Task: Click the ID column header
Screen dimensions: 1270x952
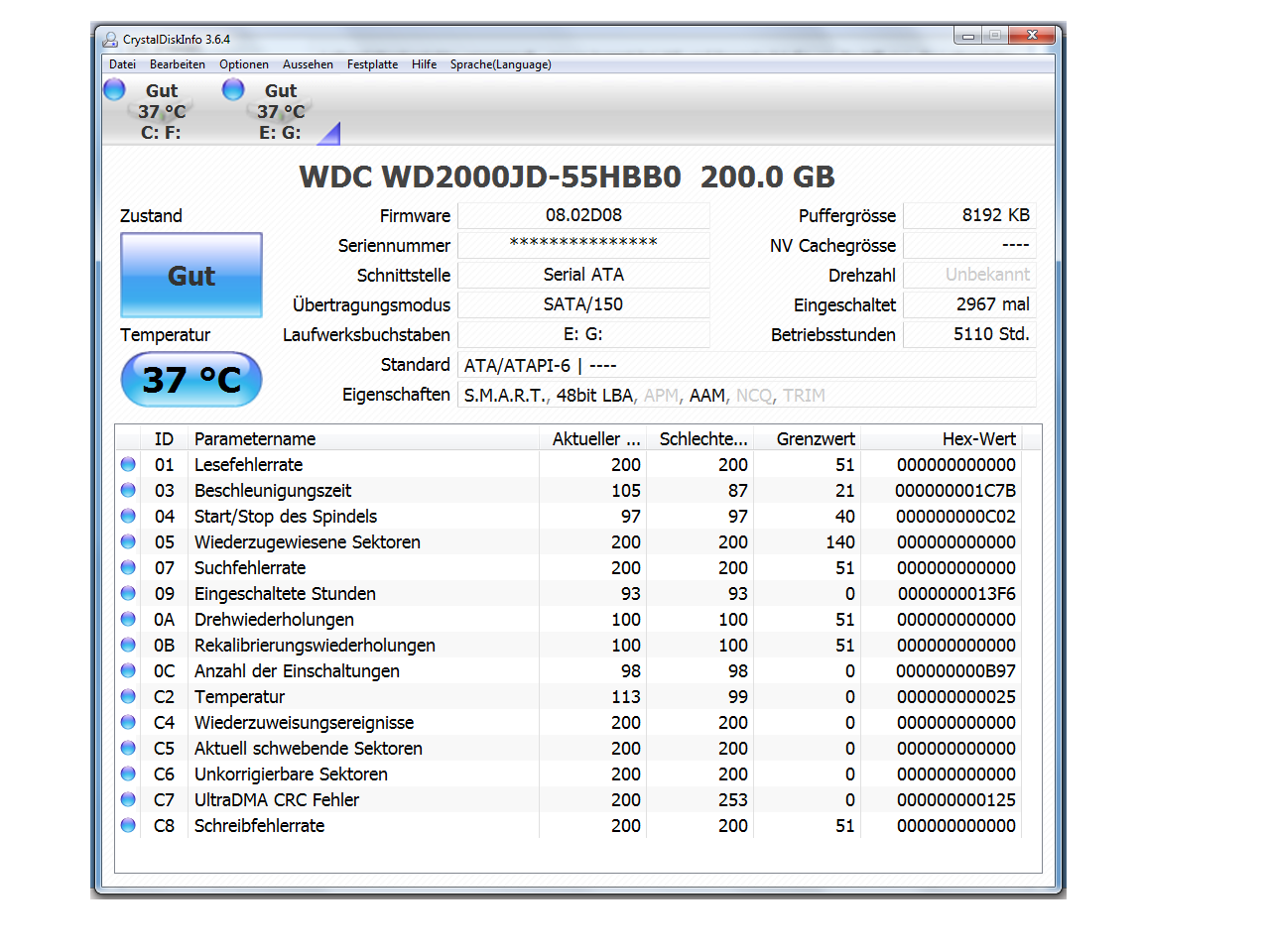Action: [164, 438]
